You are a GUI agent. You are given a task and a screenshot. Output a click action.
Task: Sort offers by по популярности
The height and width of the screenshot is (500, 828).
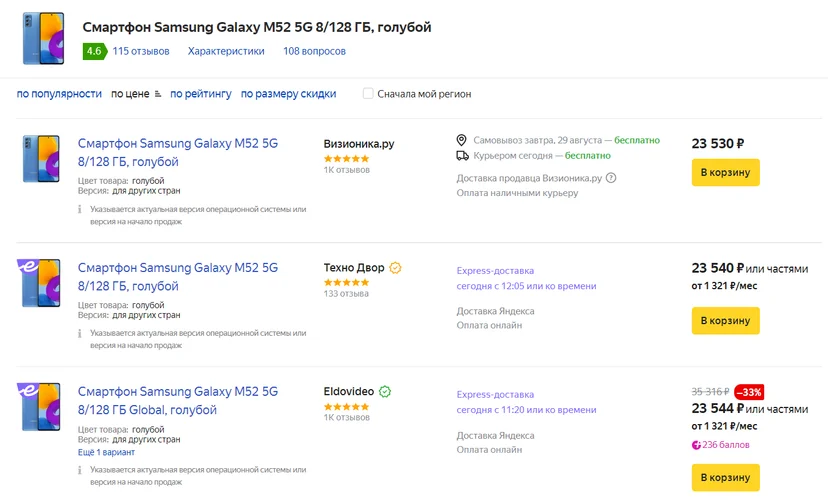[x=59, y=94]
